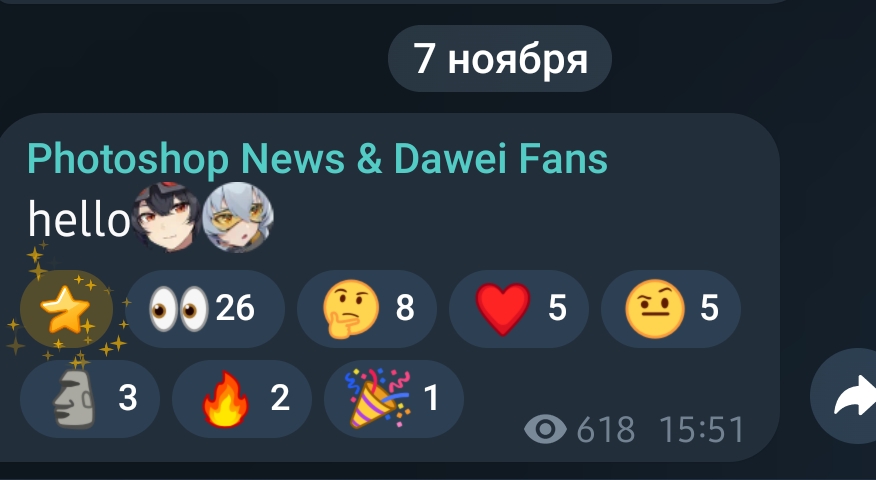Tap the moai statue reaction
876x480 pixels.
click(90, 399)
